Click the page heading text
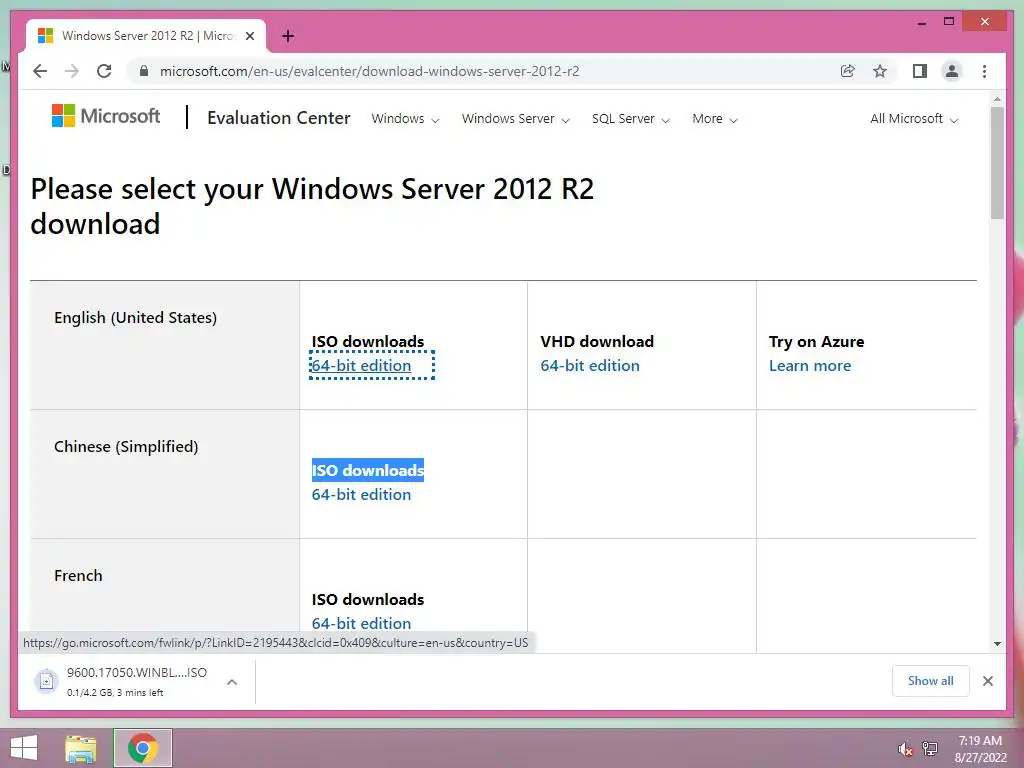The image size is (1024, 768). click(312, 206)
